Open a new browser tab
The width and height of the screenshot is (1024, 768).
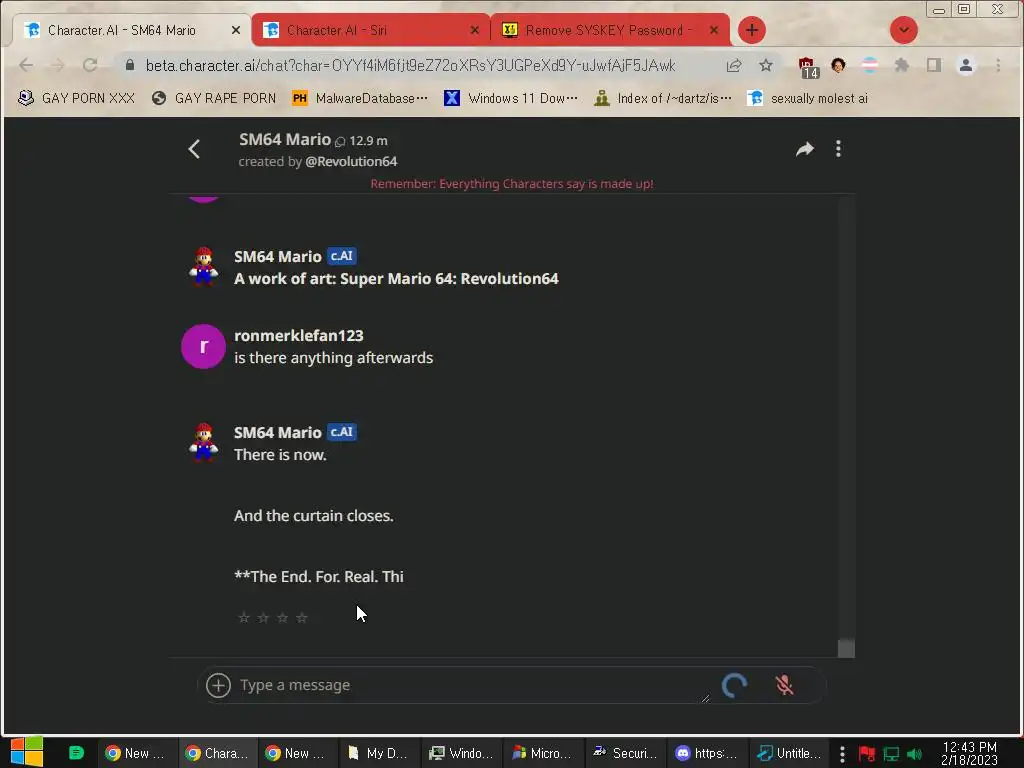click(752, 30)
